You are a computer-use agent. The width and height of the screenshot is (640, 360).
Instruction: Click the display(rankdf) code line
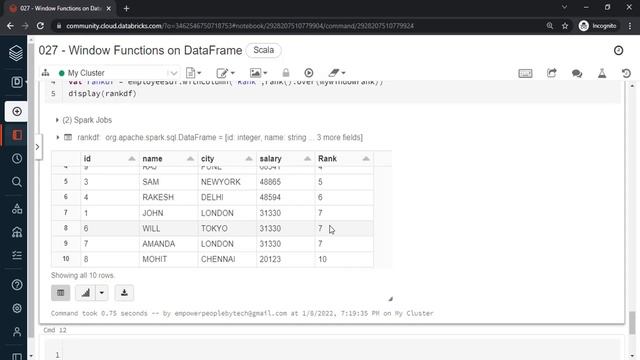pyautogui.click(x=102, y=93)
